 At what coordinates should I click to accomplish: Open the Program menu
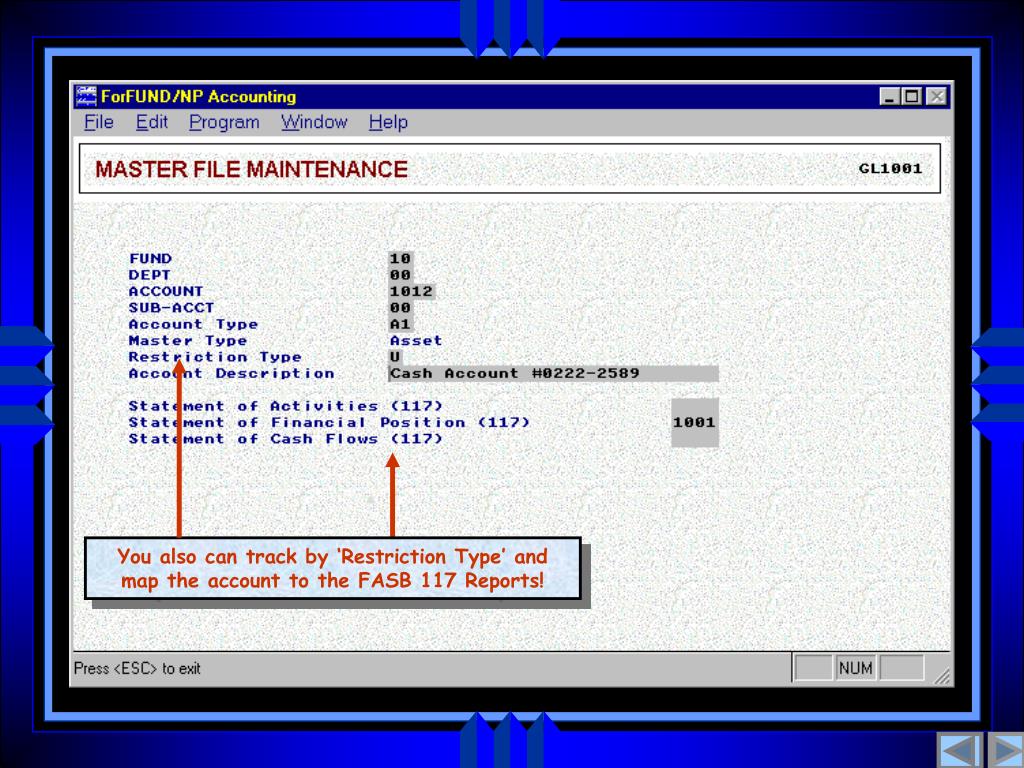(224, 123)
